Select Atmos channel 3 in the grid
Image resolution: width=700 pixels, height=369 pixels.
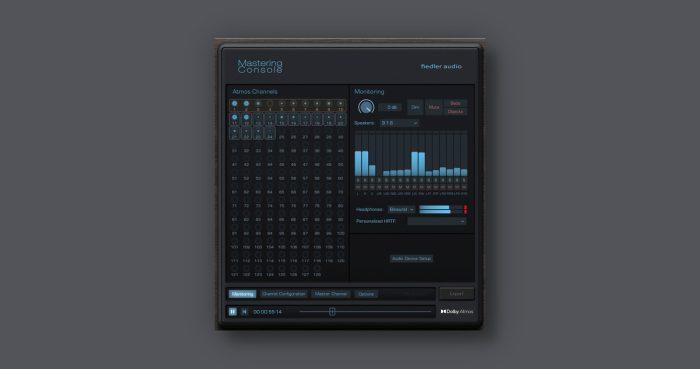click(x=258, y=105)
